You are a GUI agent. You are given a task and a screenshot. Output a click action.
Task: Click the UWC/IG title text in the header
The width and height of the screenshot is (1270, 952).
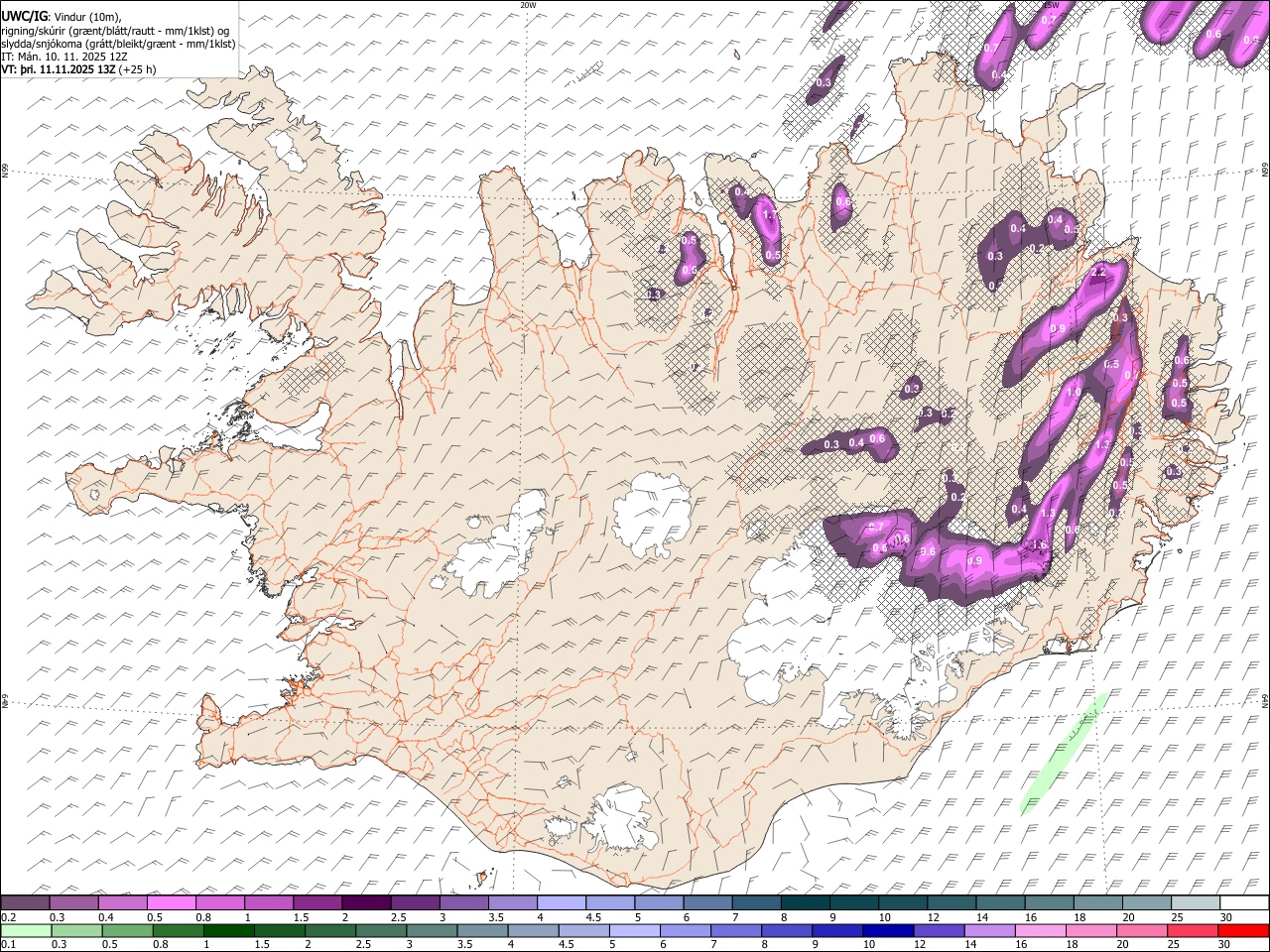(24, 17)
